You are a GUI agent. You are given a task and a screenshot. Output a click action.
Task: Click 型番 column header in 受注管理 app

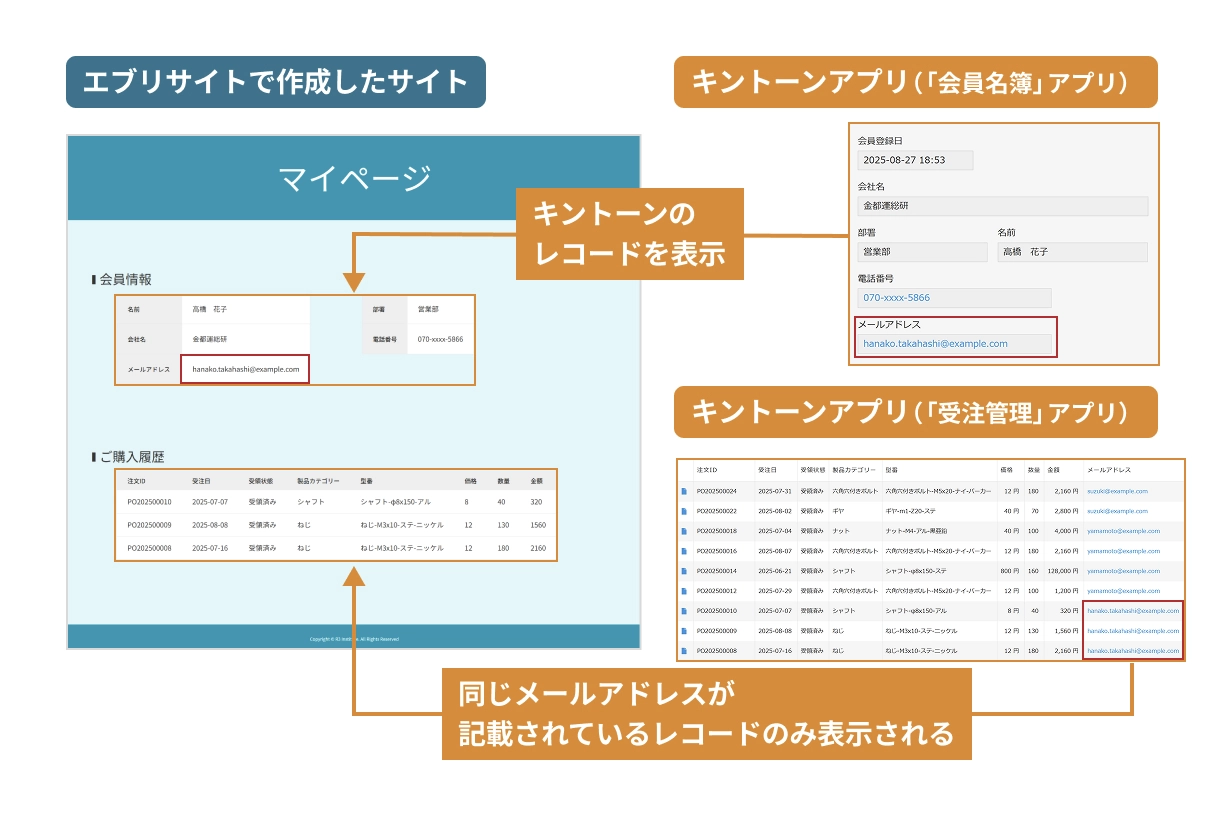point(892,470)
